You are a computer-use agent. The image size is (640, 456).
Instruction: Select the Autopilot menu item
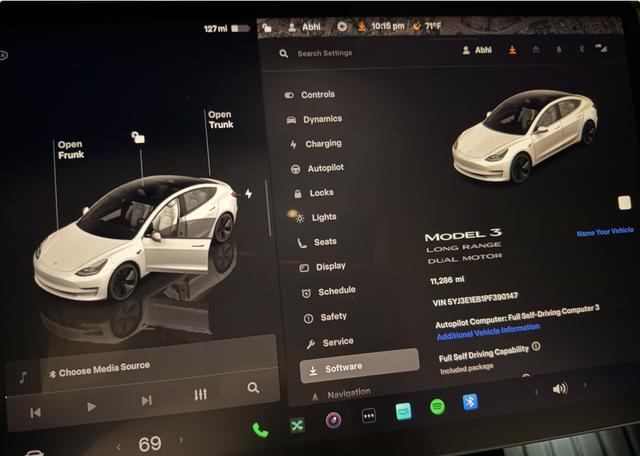click(x=317, y=168)
